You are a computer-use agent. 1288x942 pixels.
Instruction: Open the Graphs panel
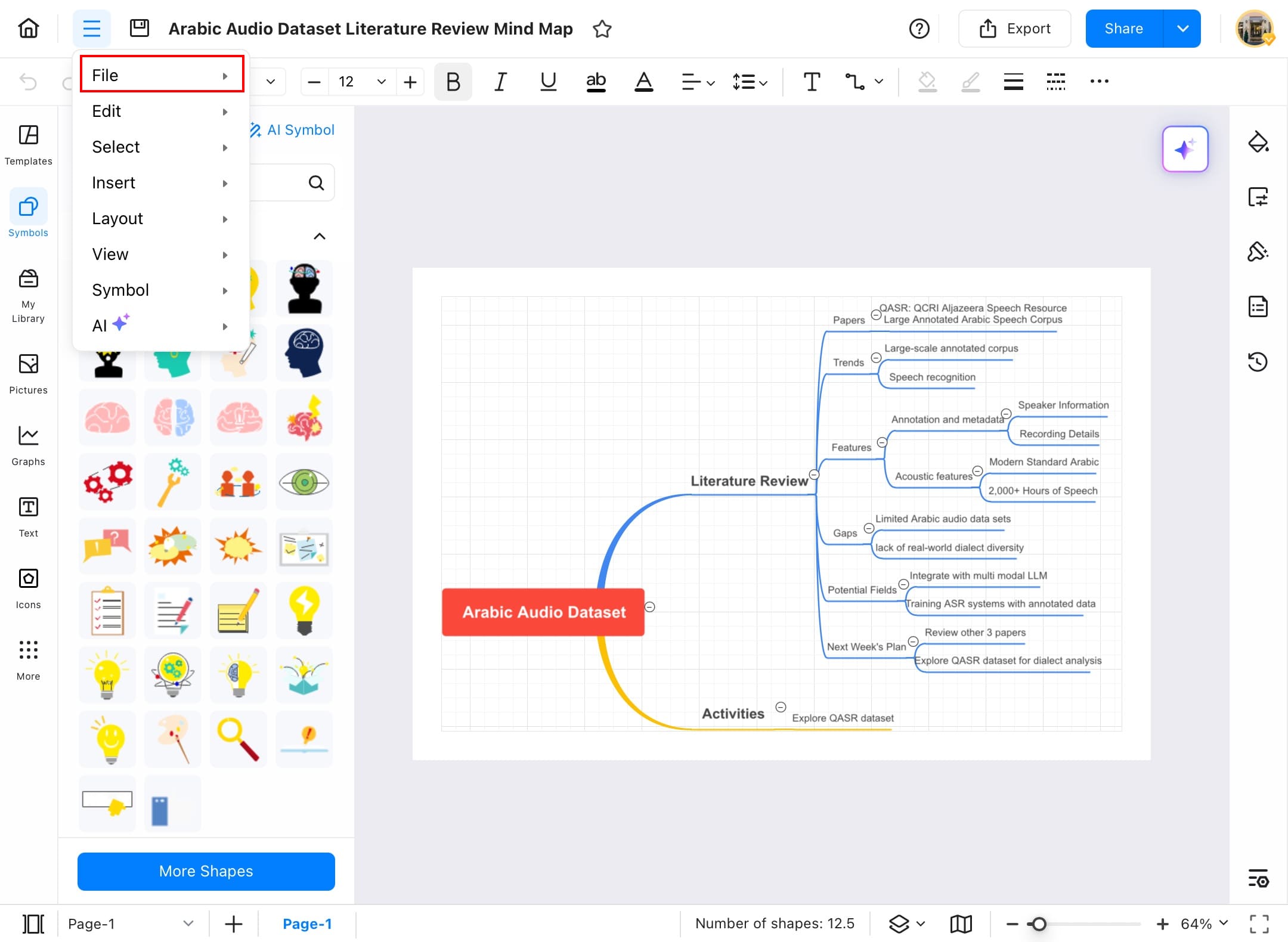(28, 445)
